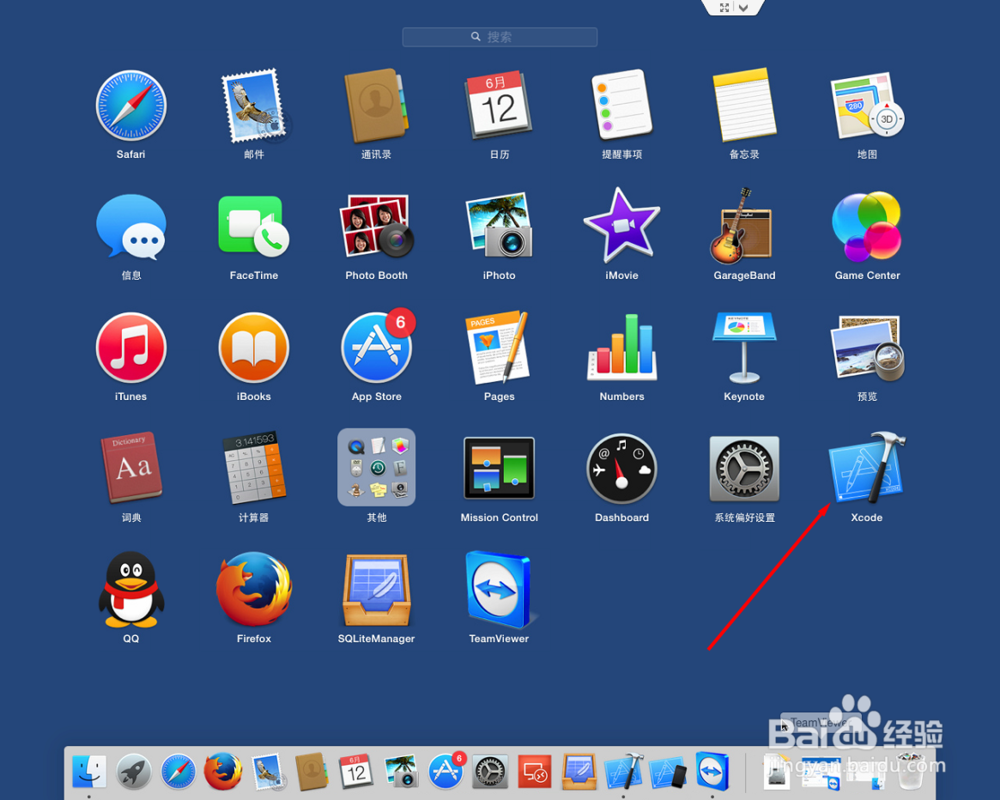Open iOS Simulator icon in the Dock

[x=668, y=771]
